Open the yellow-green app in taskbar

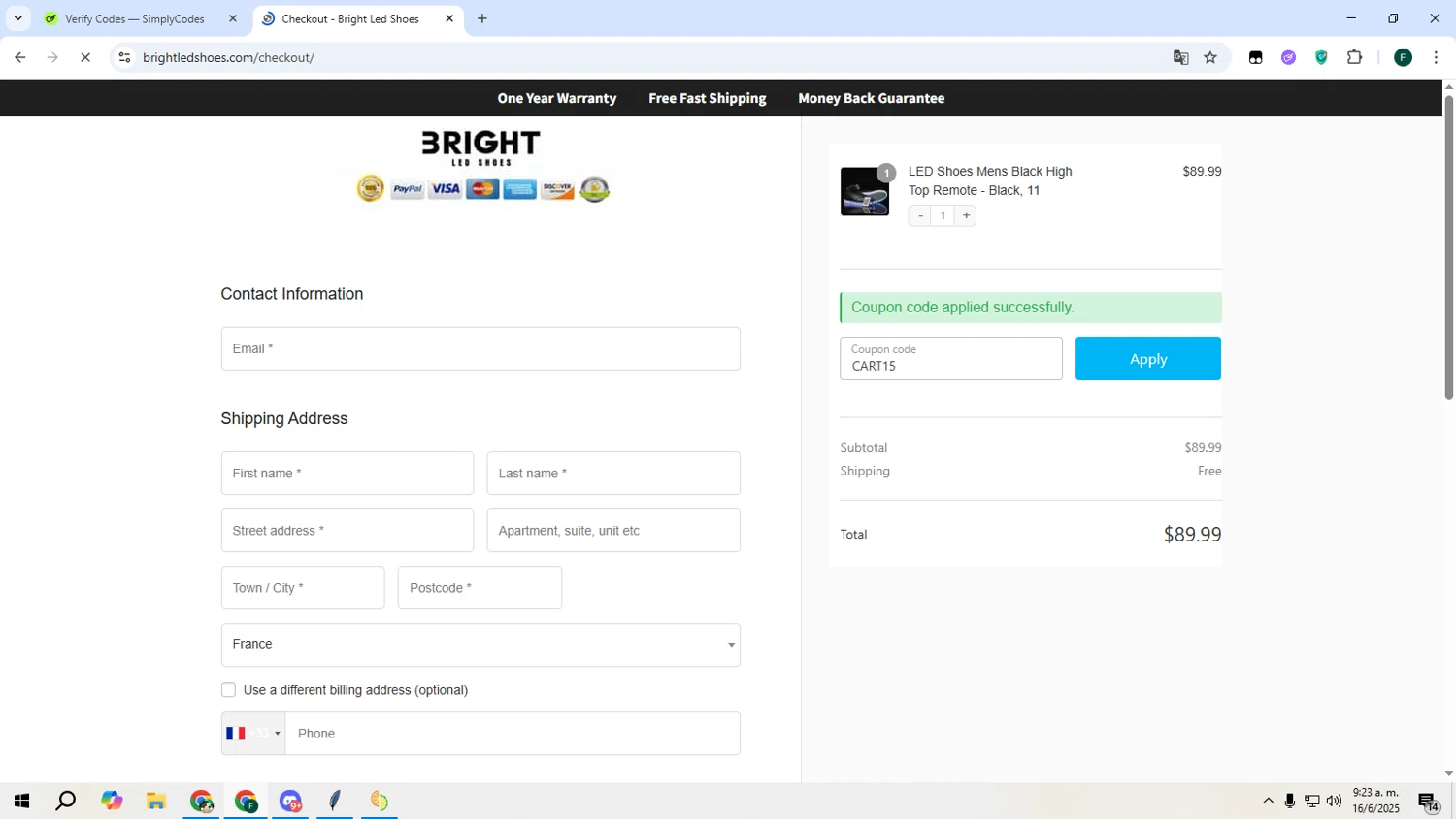click(x=380, y=801)
